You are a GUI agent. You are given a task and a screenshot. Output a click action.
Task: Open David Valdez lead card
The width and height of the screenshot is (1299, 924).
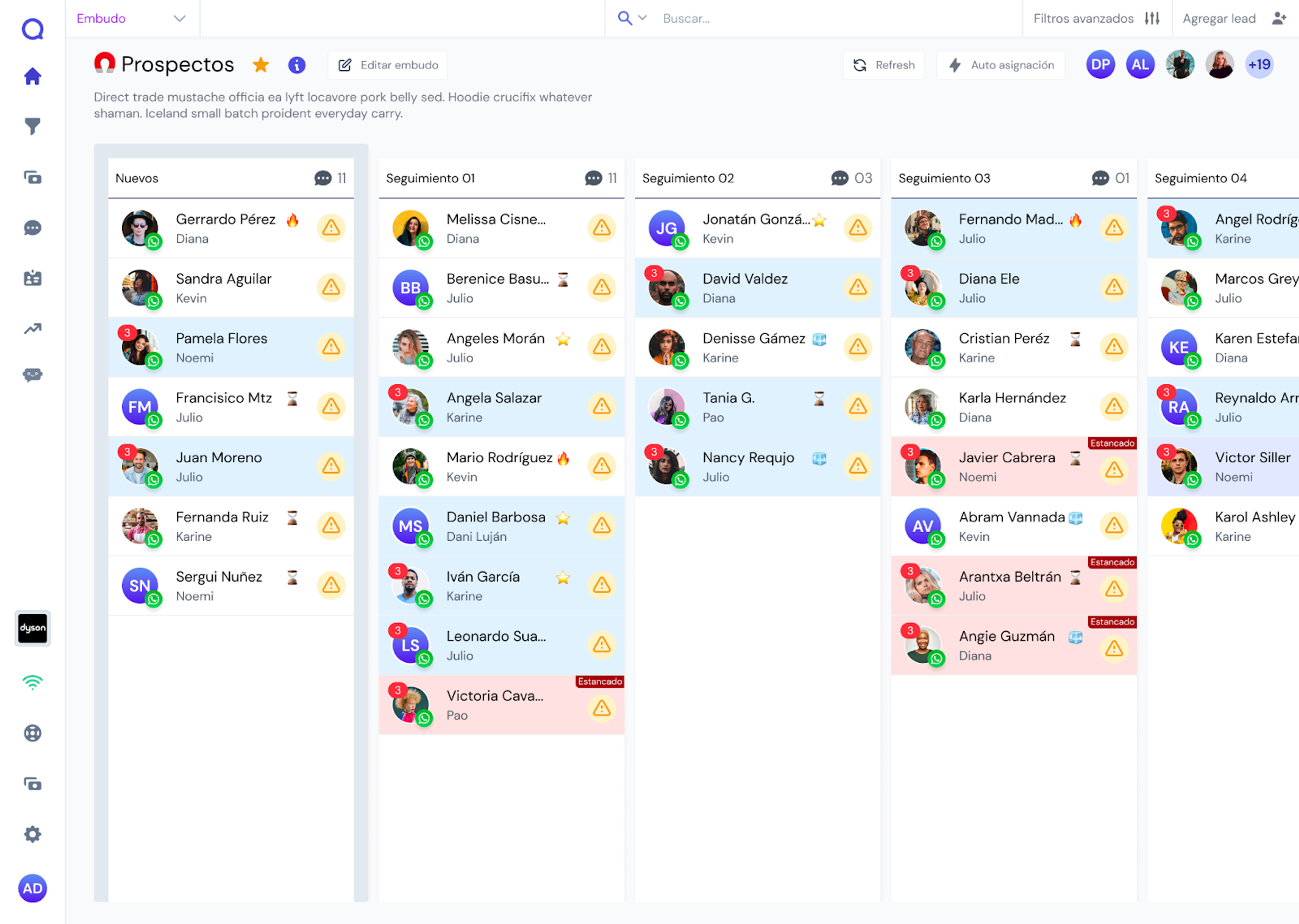click(x=757, y=288)
